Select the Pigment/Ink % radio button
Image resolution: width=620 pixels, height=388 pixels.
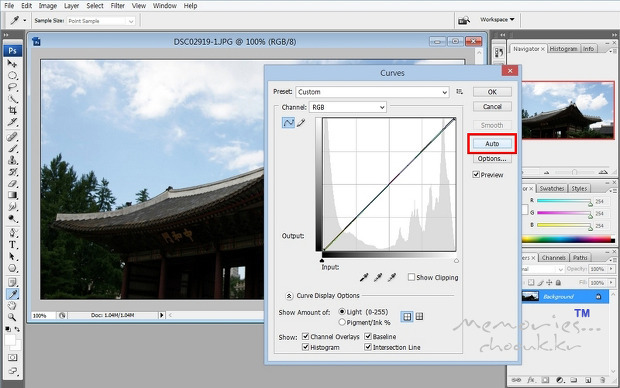tap(342, 322)
